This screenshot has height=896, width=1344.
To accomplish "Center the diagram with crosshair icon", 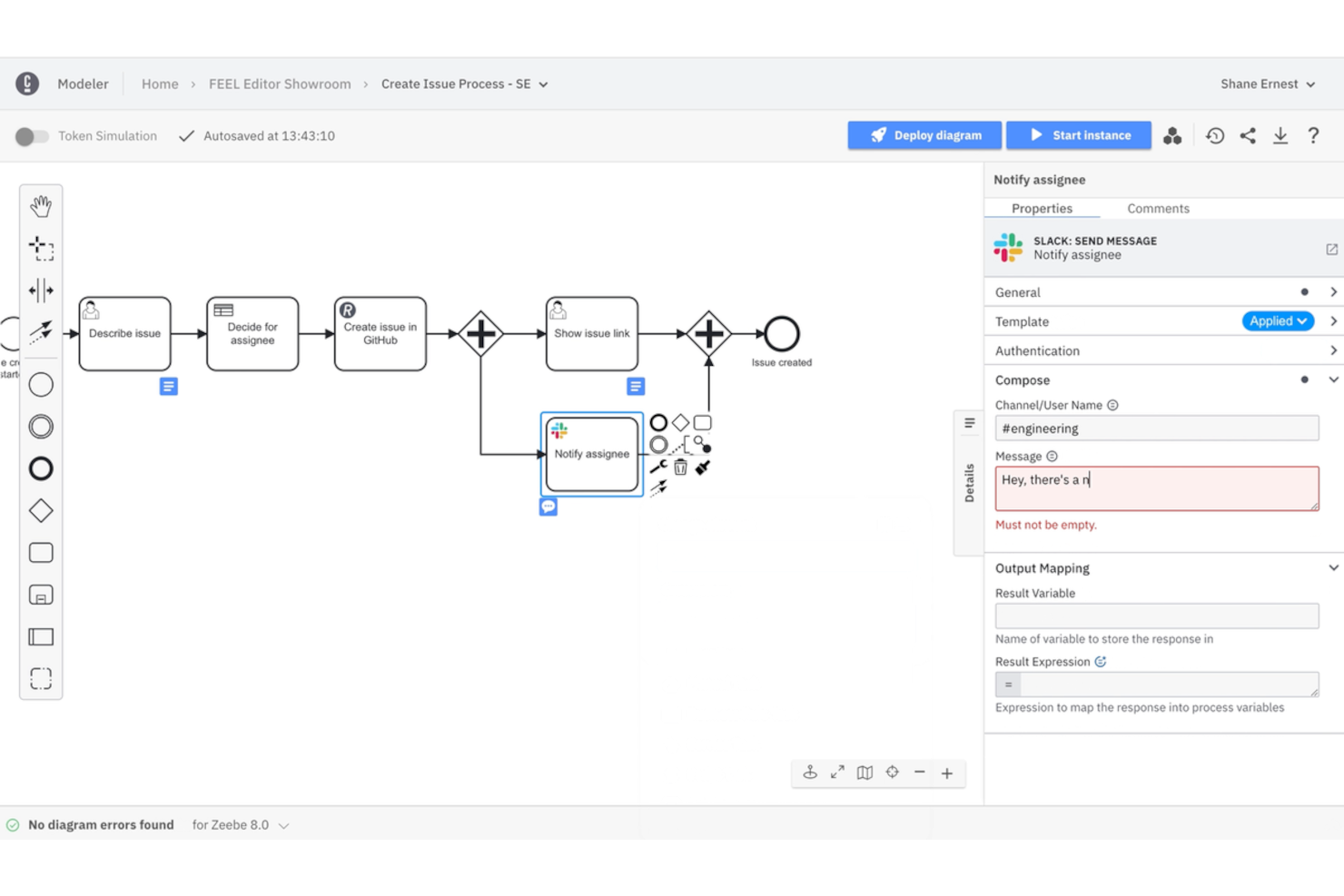I will tap(893, 773).
